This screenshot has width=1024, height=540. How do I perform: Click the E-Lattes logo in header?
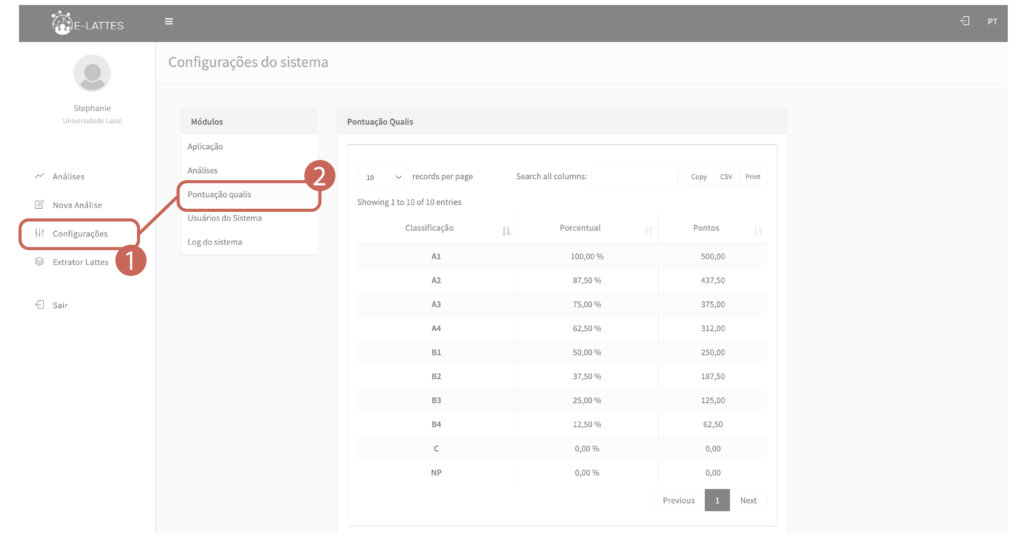click(x=88, y=22)
